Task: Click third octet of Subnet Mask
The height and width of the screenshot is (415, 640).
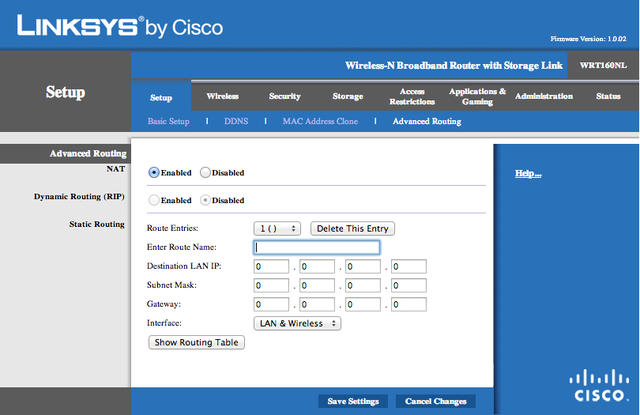Action: 363,285
